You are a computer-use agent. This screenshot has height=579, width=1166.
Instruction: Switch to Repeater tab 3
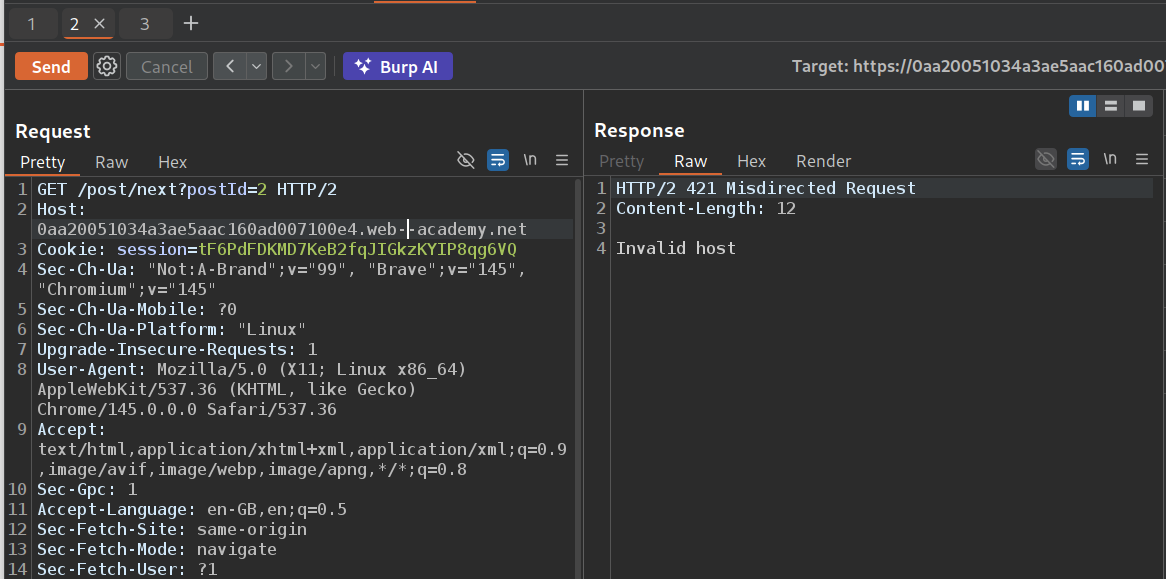144,23
